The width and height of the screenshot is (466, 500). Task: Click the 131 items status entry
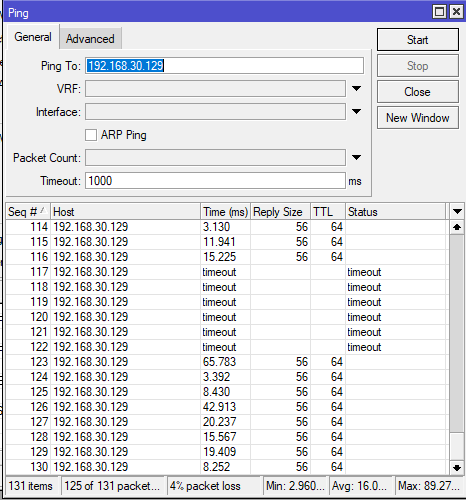coord(33,486)
